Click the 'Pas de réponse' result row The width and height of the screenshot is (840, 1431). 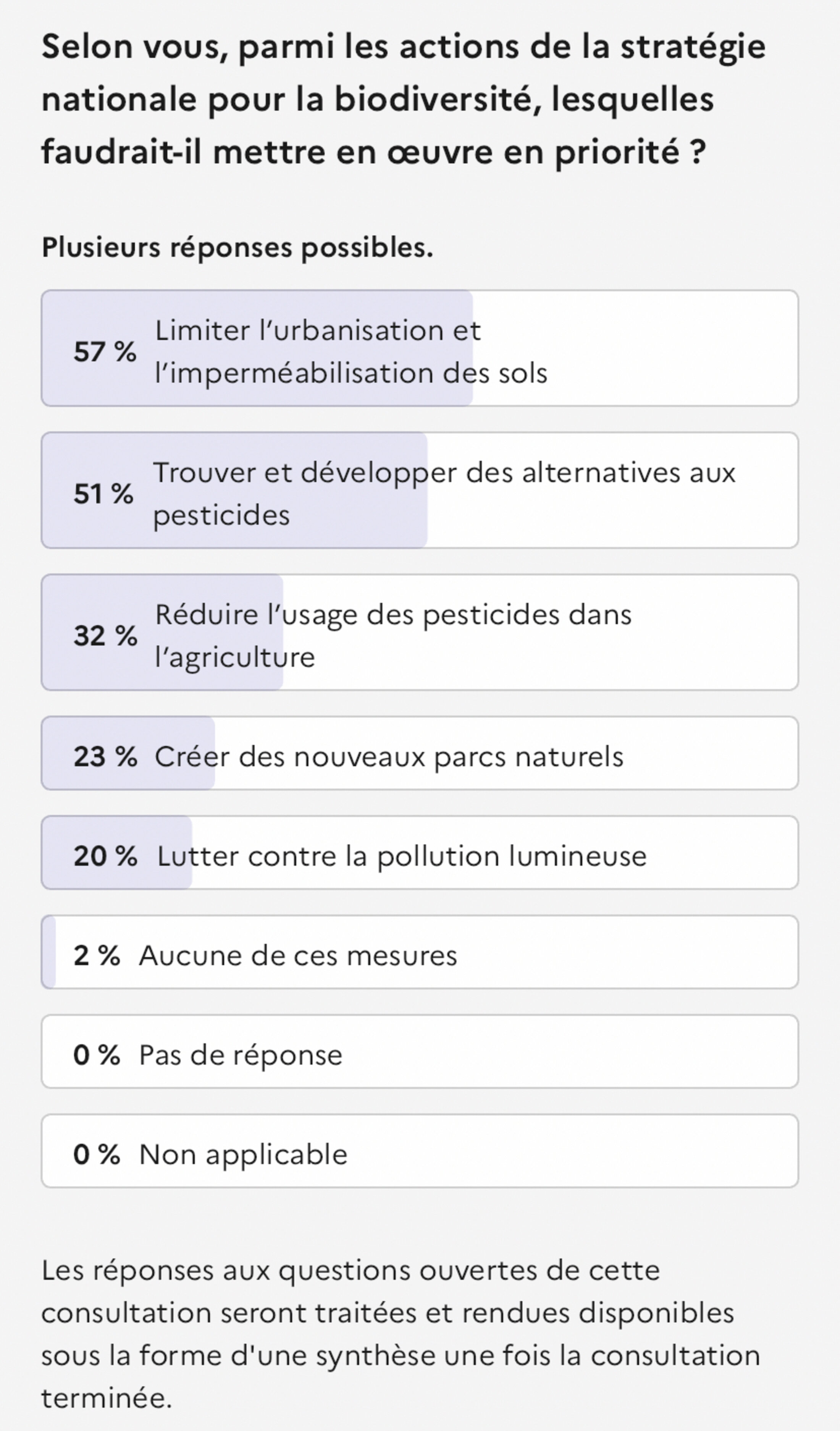point(241,1055)
